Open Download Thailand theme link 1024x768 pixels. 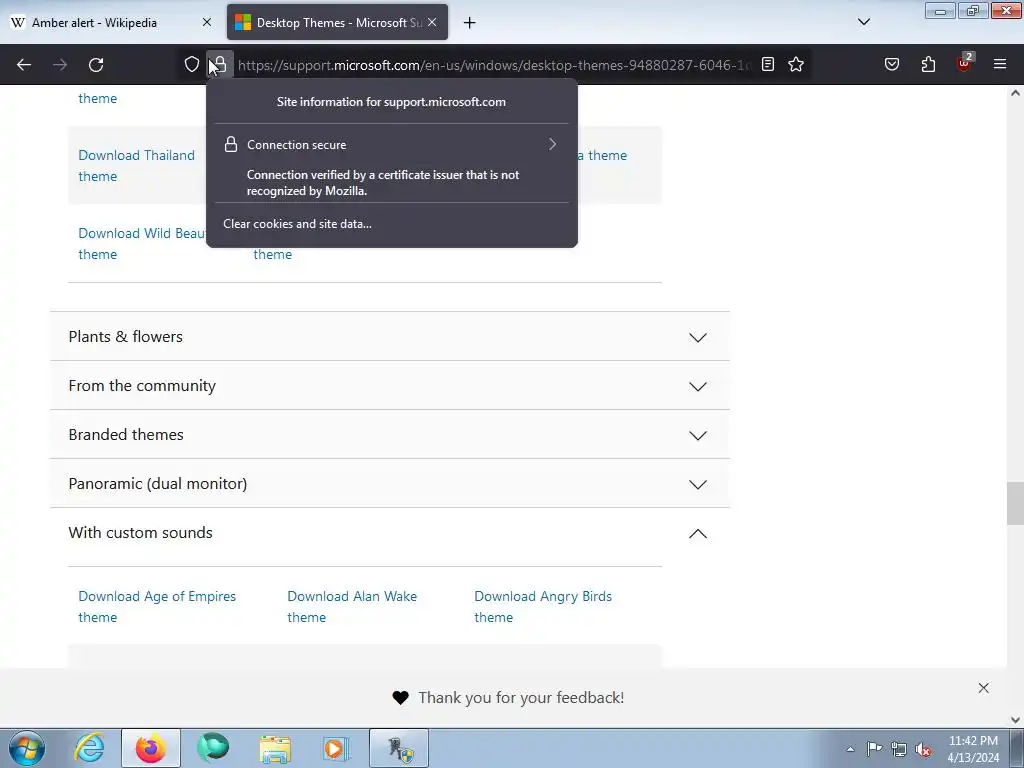[x=136, y=165]
